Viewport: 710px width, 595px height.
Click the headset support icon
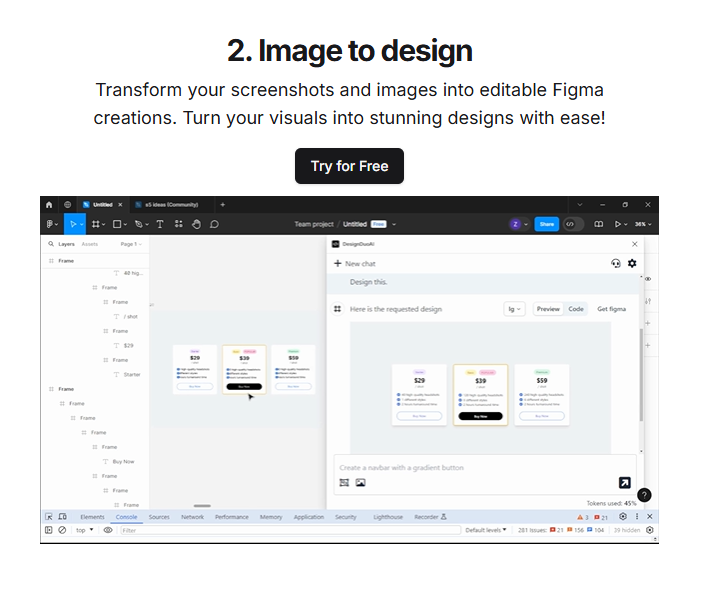615,263
